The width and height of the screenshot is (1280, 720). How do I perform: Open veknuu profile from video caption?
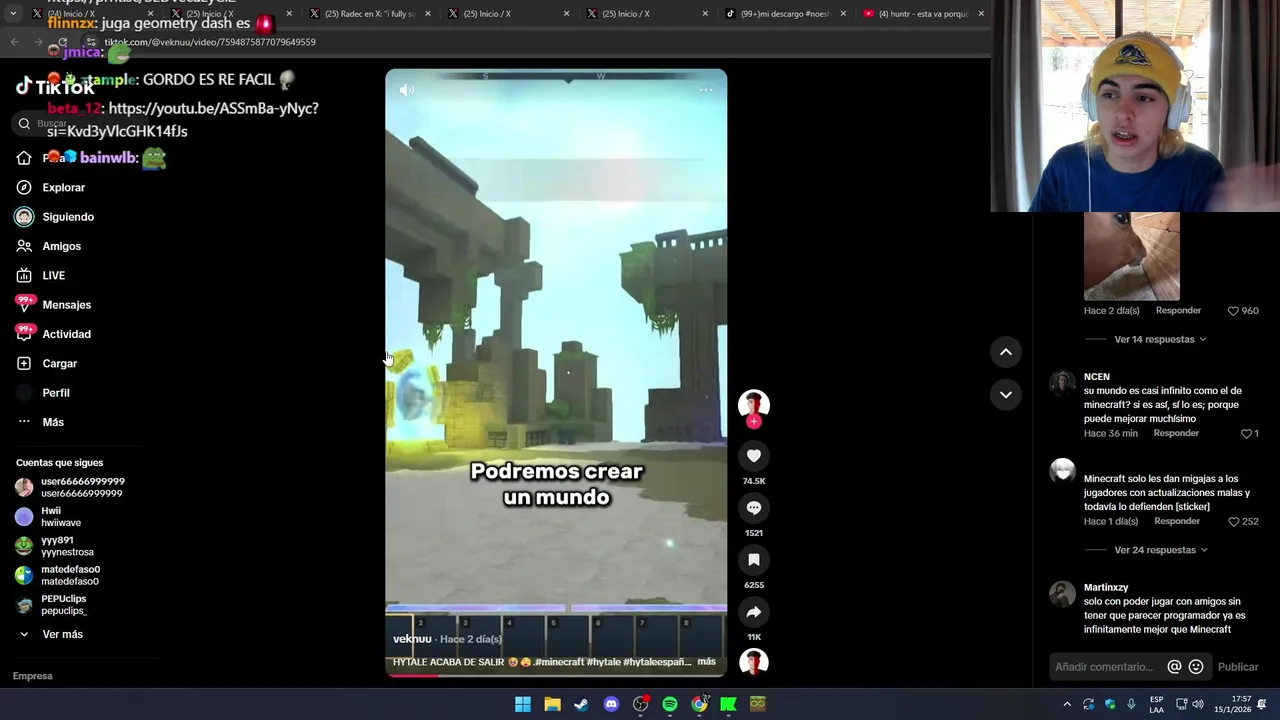(412, 639)
